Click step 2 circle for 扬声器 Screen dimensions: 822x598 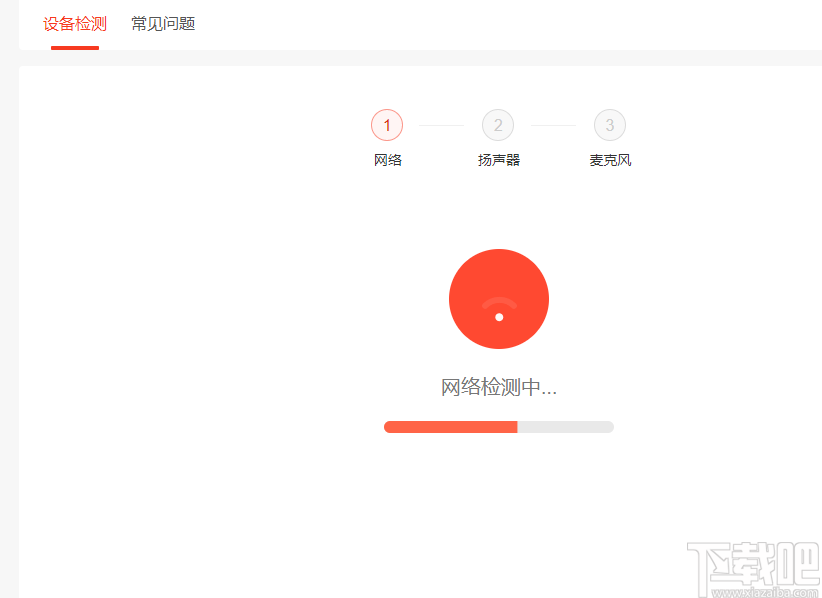(498, 125)
